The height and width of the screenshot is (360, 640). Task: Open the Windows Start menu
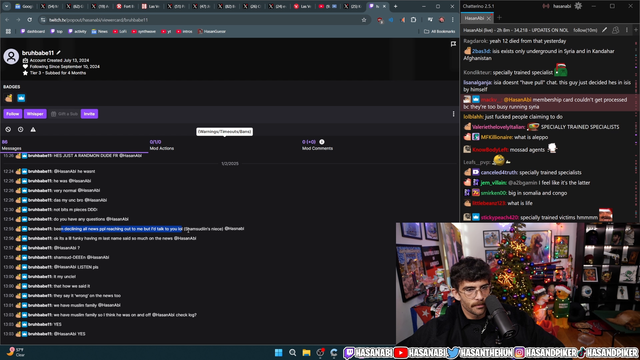[279, 353]
